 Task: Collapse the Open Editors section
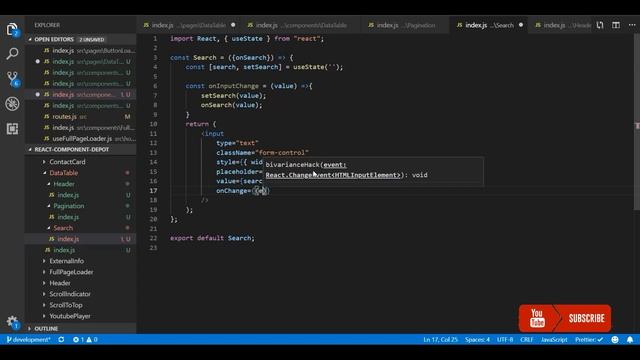pos(53,39)
